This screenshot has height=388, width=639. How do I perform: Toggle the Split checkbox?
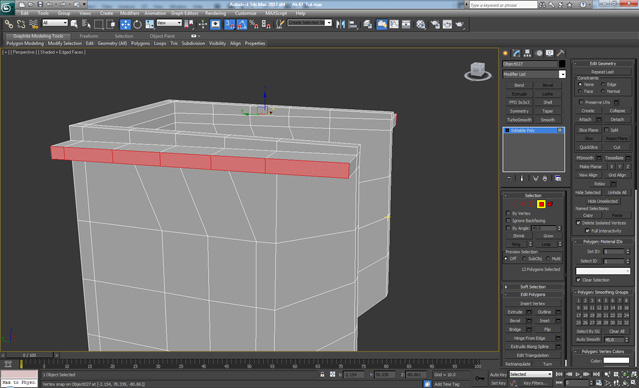(606, 130)
